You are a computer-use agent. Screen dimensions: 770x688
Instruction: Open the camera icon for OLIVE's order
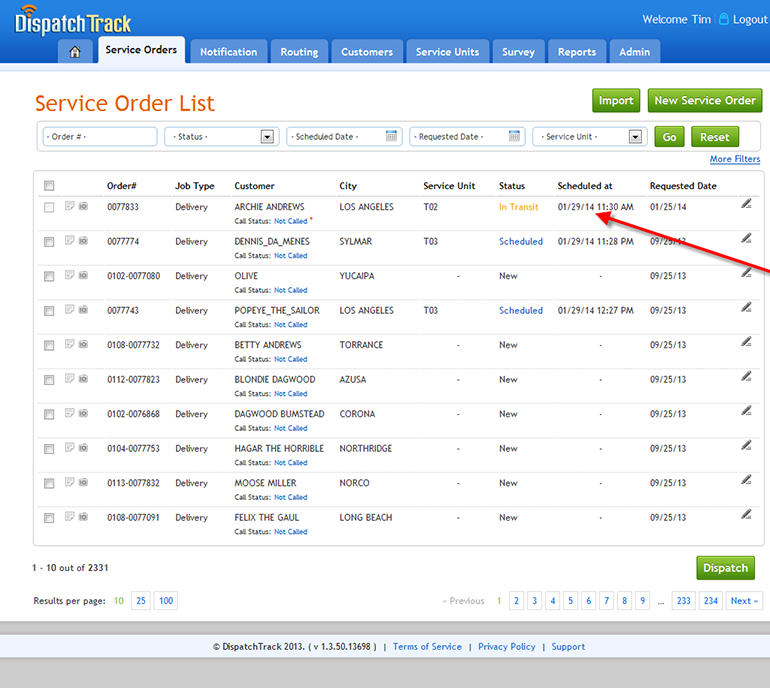point(83,276)
